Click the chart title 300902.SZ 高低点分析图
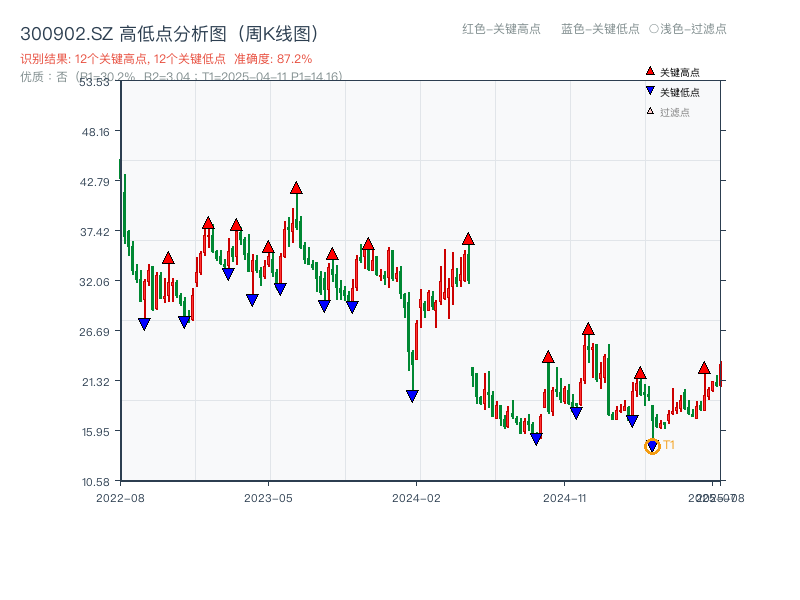 click(x=170, y=34)
